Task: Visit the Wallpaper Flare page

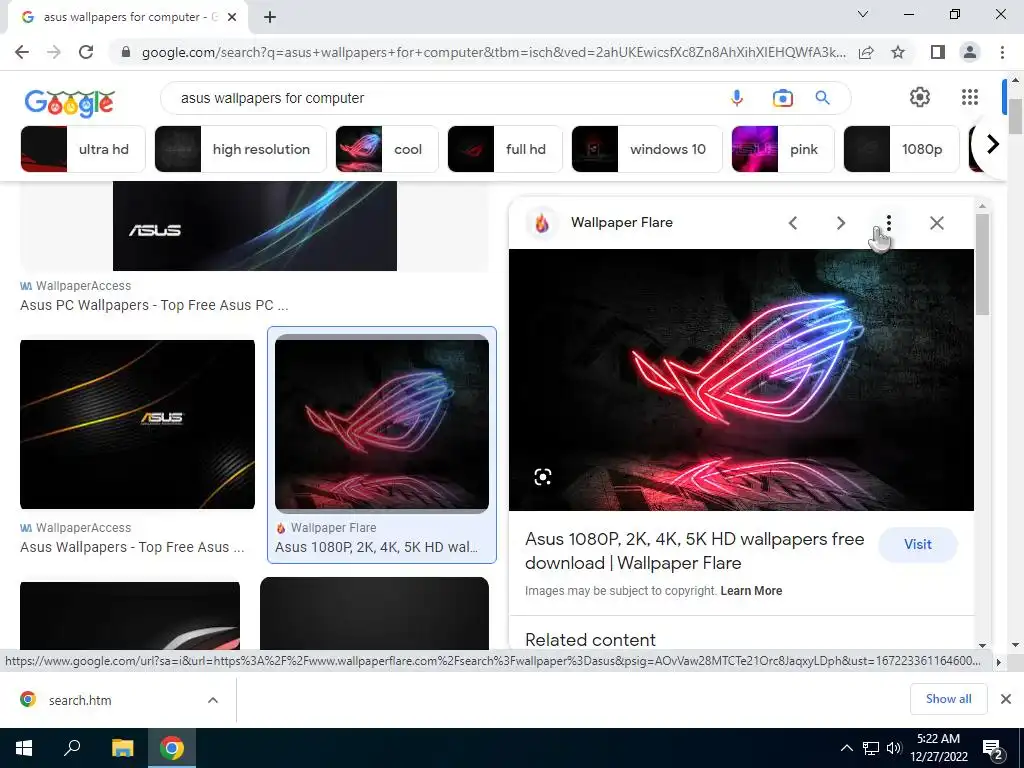Action: [x=918, y=544]
